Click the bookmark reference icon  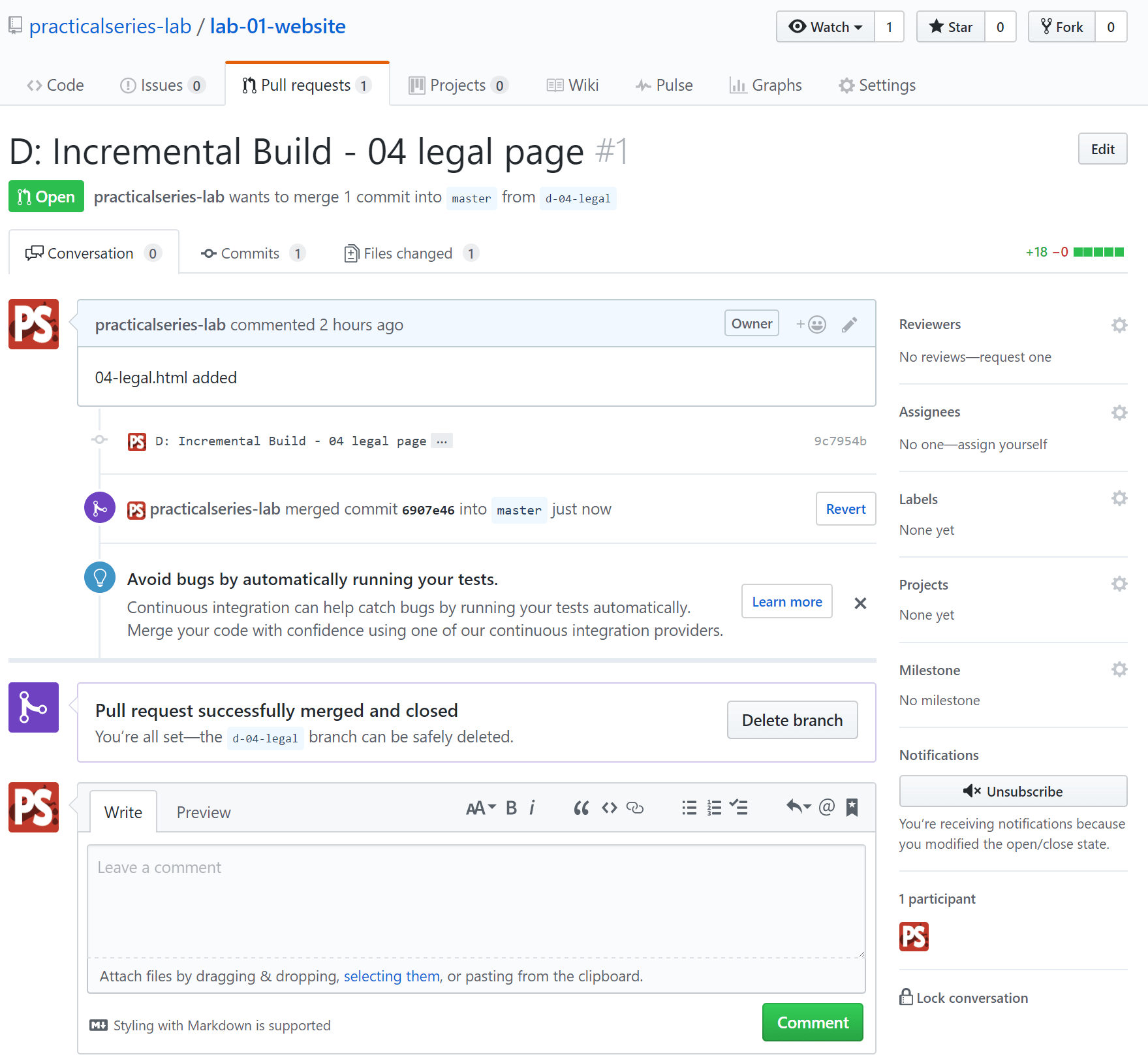(852, 808)
